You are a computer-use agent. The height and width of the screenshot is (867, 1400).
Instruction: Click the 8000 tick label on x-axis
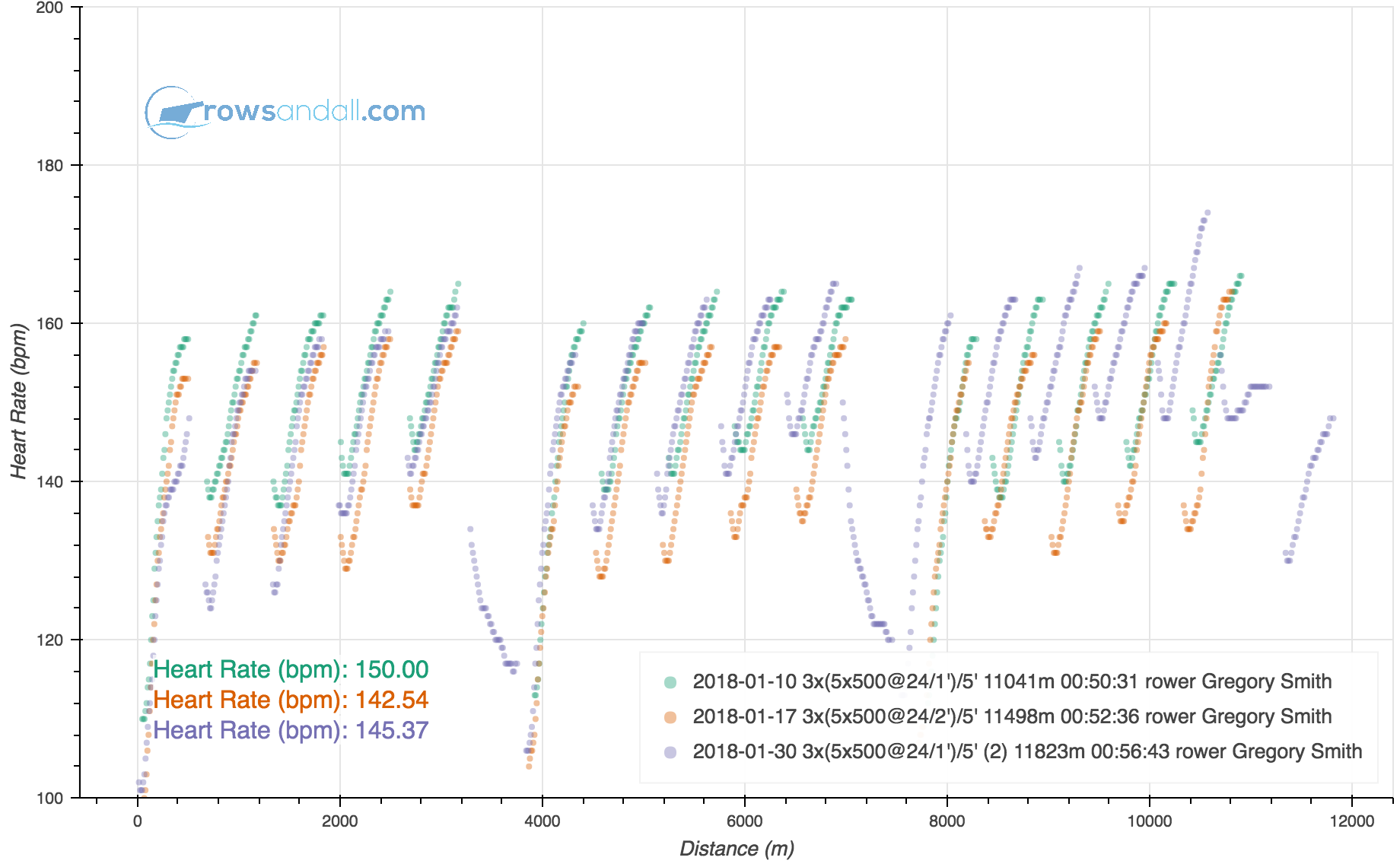click(947, 821)
